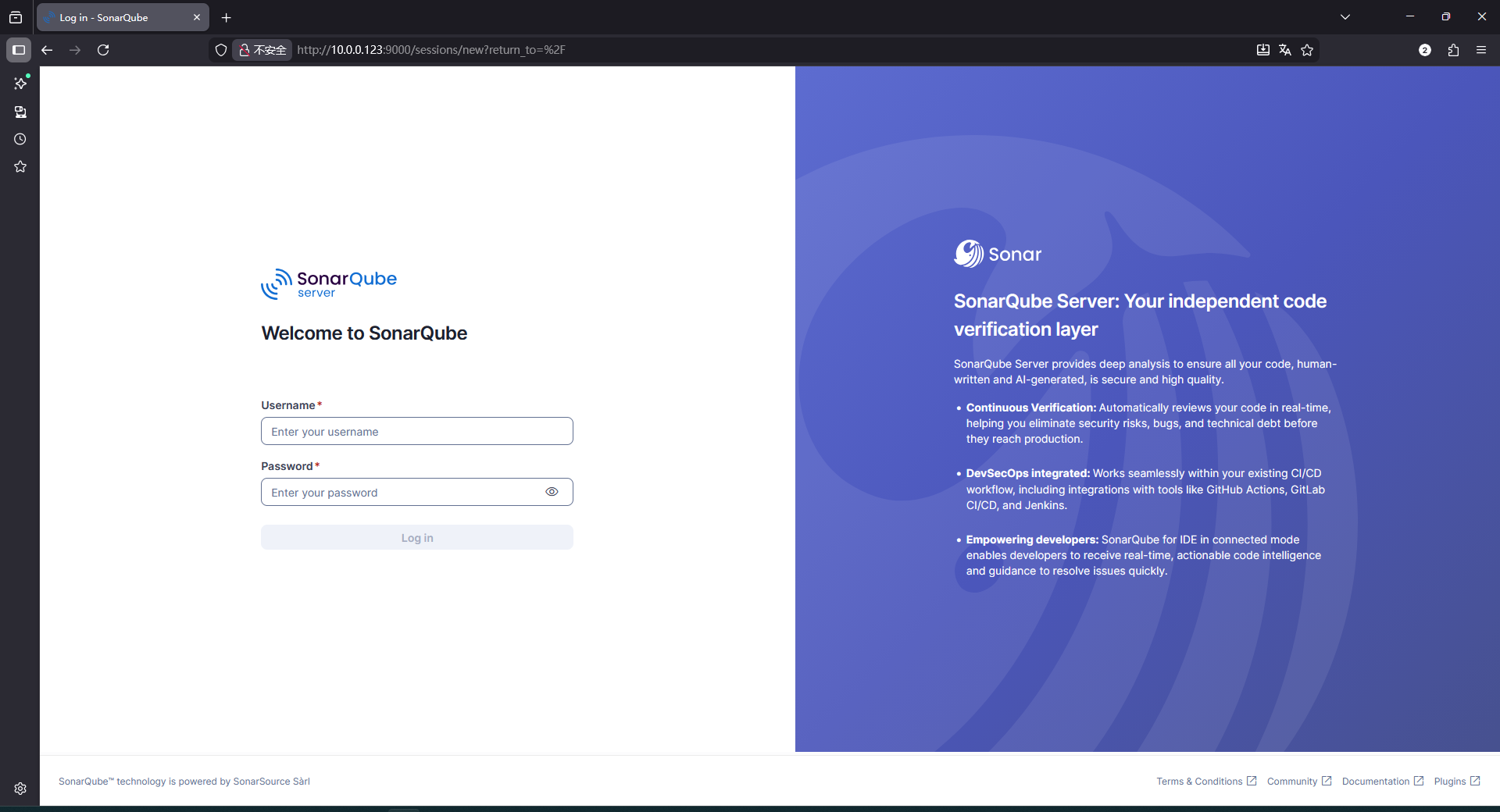The width and height of the screenshot is (1500, 812).
Task: Open synced tabs icon in sidebar
Action: 20,112
